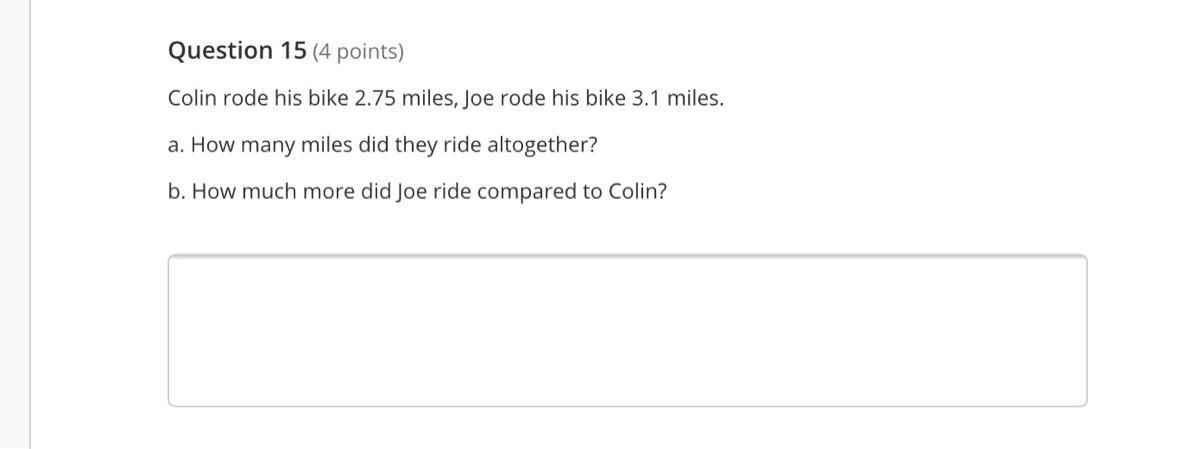
Task: Click inside the answer text box
Action: pyautogui.click(x=627, y=330)
